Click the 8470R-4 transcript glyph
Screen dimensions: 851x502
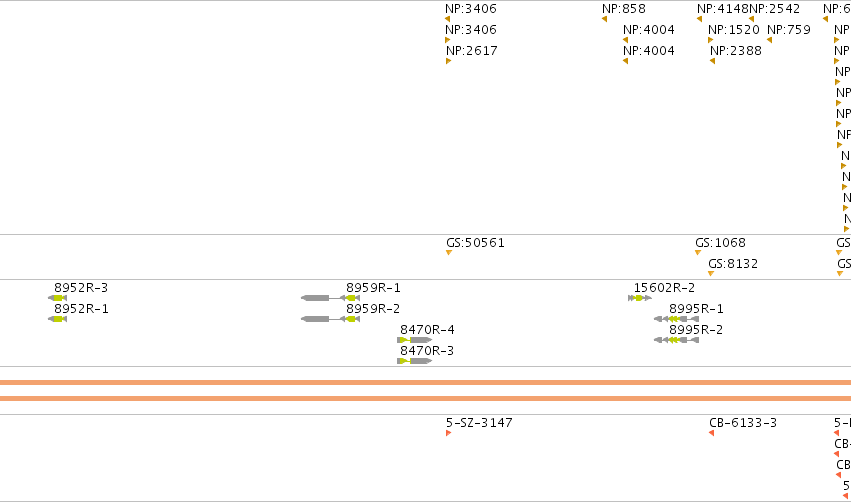tap(415, 340)
